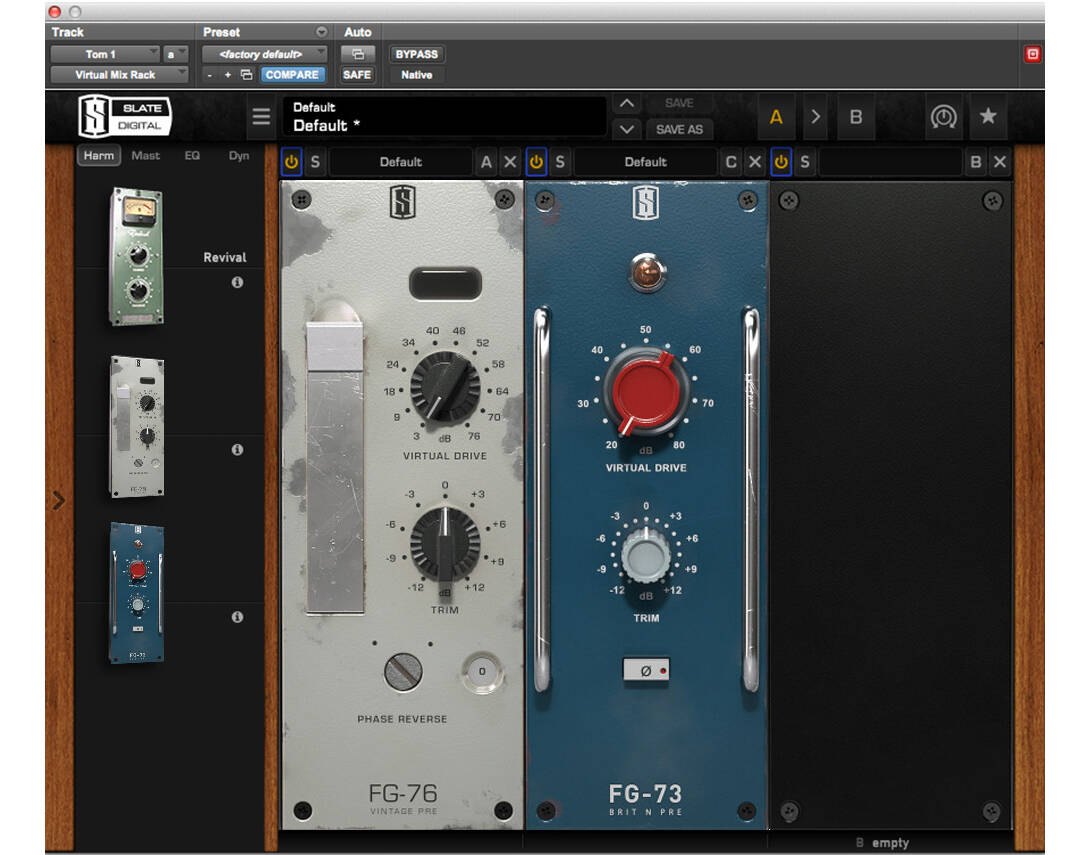The image size is (1090, 855).
Task: Click the FG-76 phase reverse screw switch
Action: click(x=403, y=671)
